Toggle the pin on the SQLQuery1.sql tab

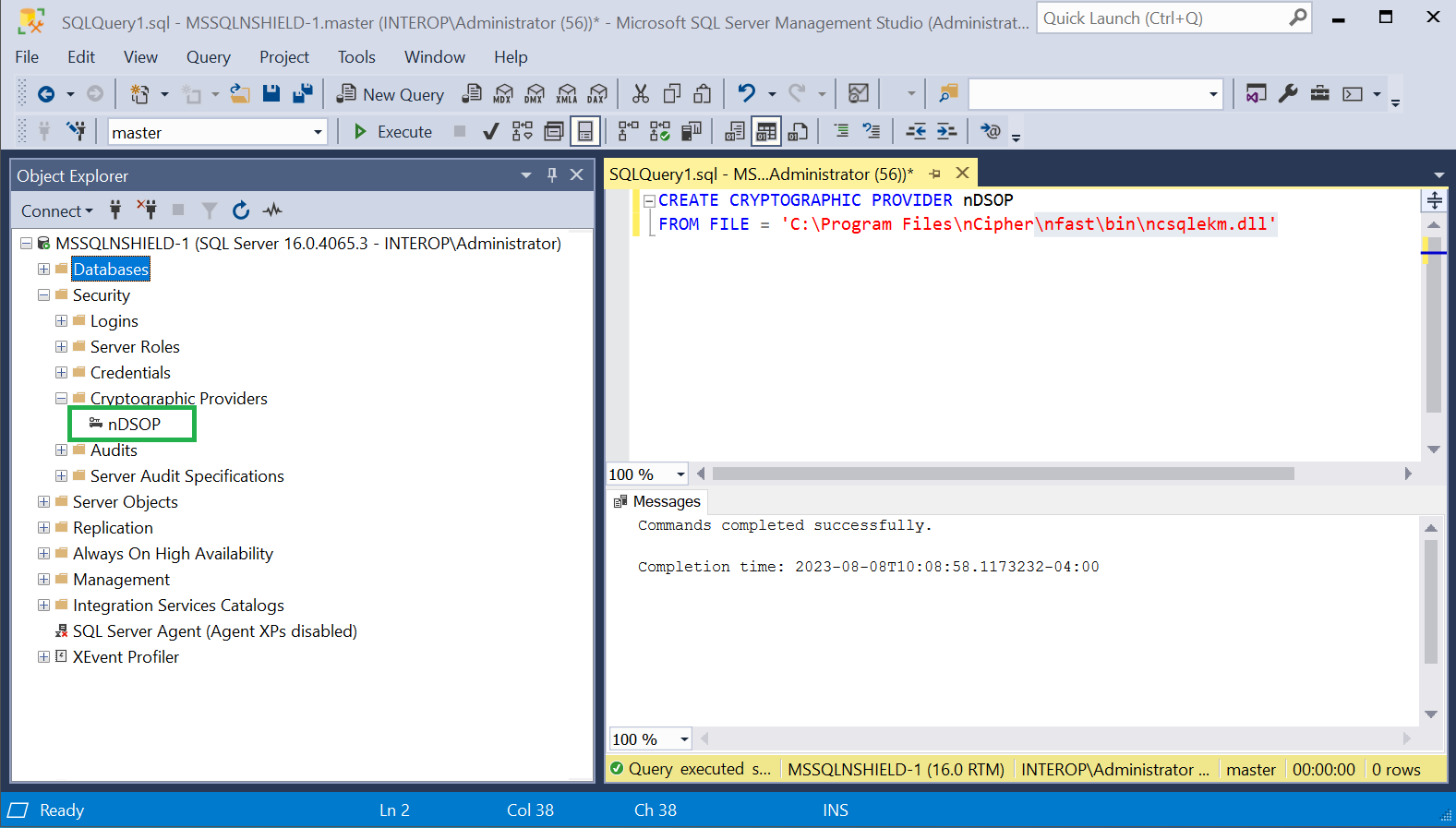click(x=935, y=174)
